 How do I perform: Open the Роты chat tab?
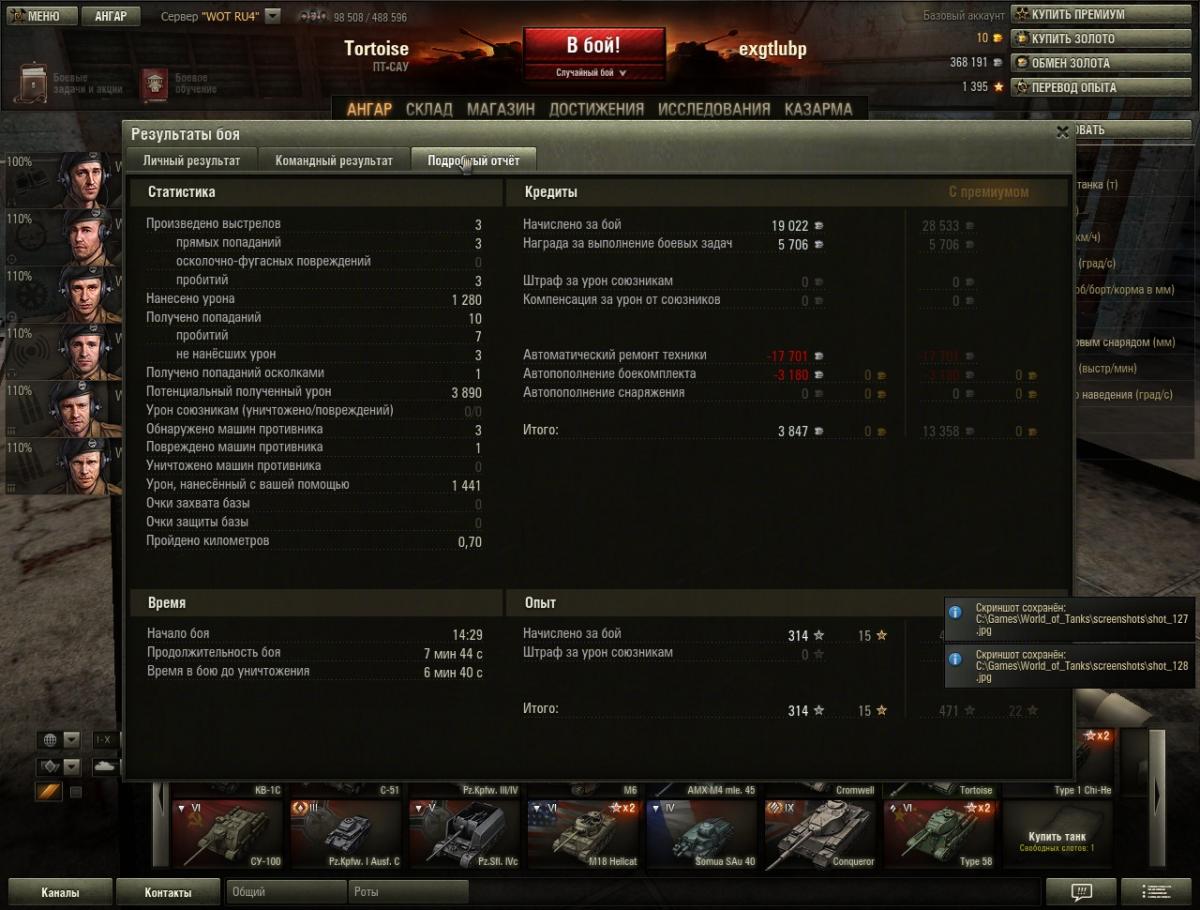click(408, 892)
